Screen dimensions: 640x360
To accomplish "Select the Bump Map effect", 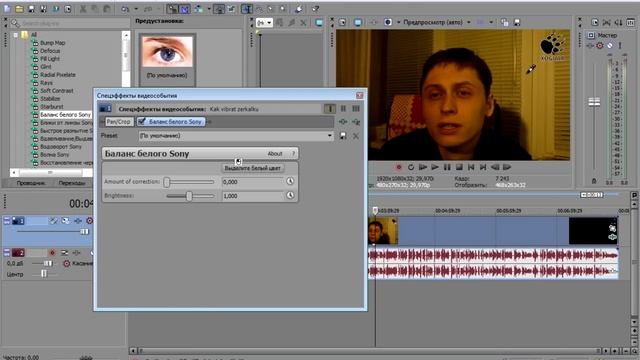I will [x=53, y=42].
